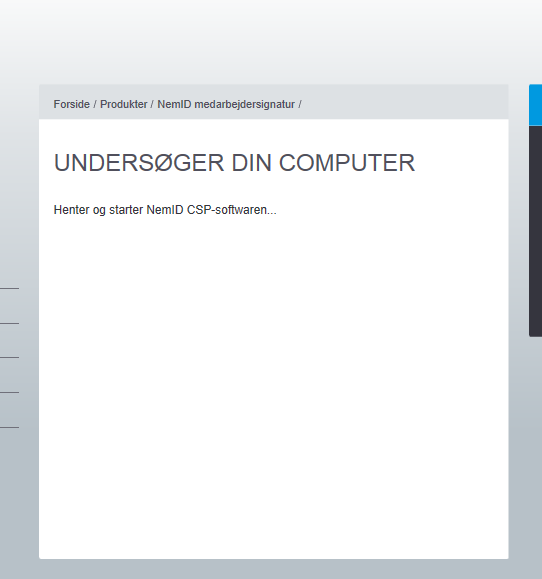Image resolution: width=542 pixels, height=579 pixels.
Task: Go to the Produkter breadcrumb link
Action: (124, 105)
